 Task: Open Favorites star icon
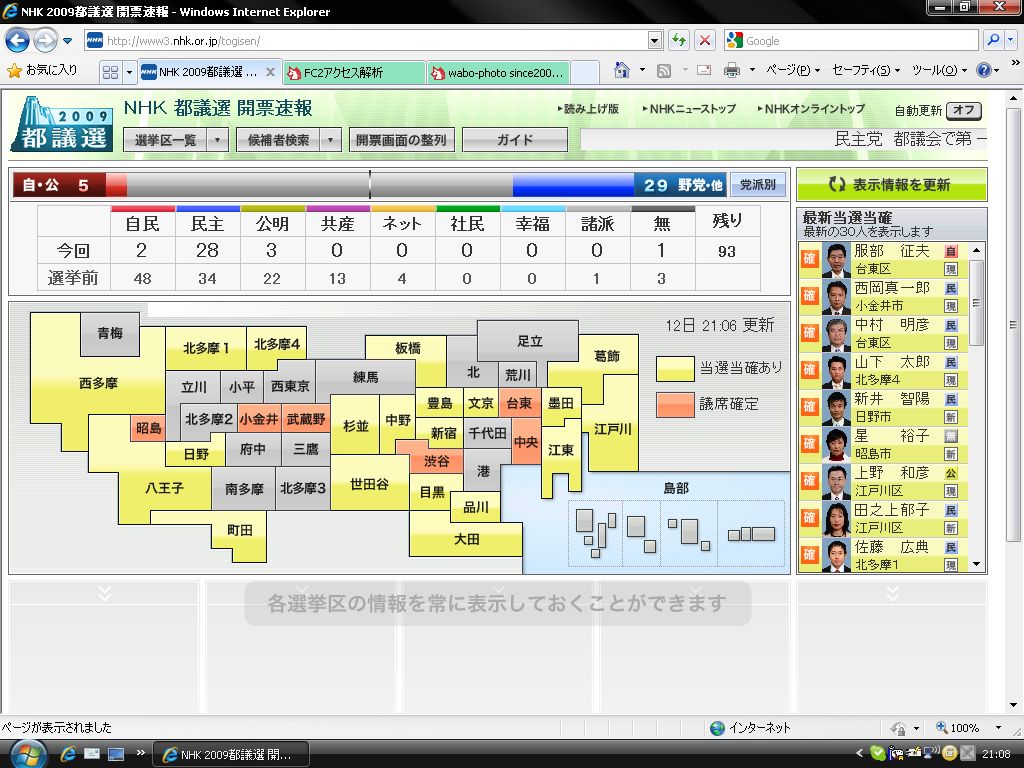pyautogui.click(x=14, y=71)
